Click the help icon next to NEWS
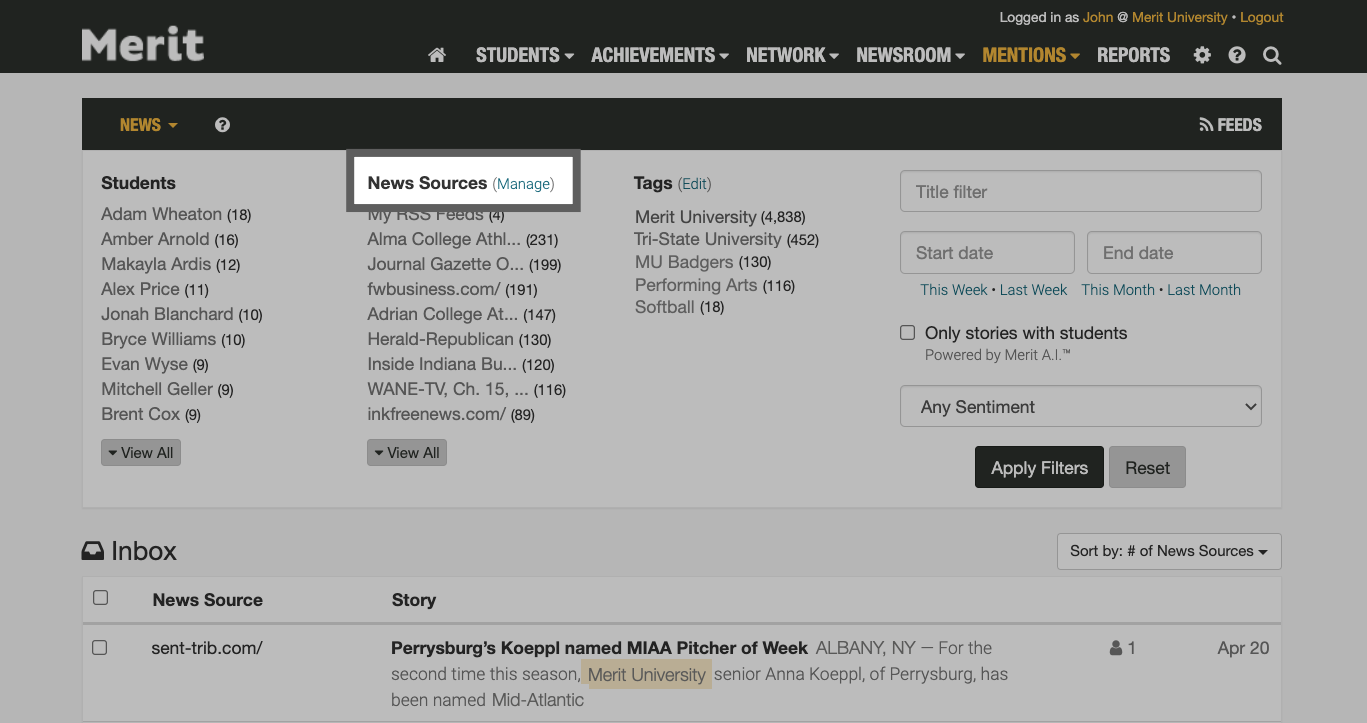Viewport: 1367px width, 723px height. [x=222, y=124]
